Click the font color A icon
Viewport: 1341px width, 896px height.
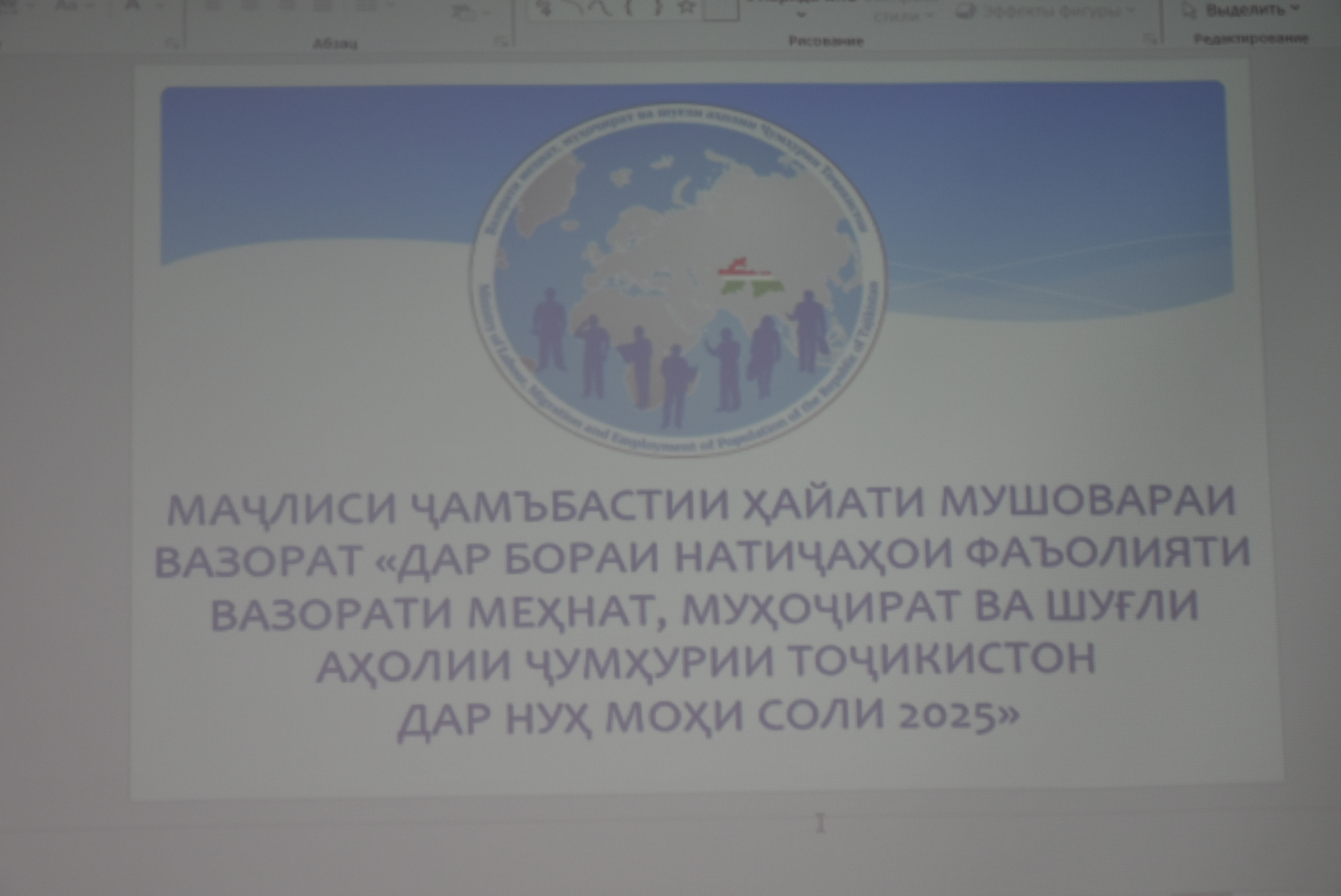(x=134, y=5)
